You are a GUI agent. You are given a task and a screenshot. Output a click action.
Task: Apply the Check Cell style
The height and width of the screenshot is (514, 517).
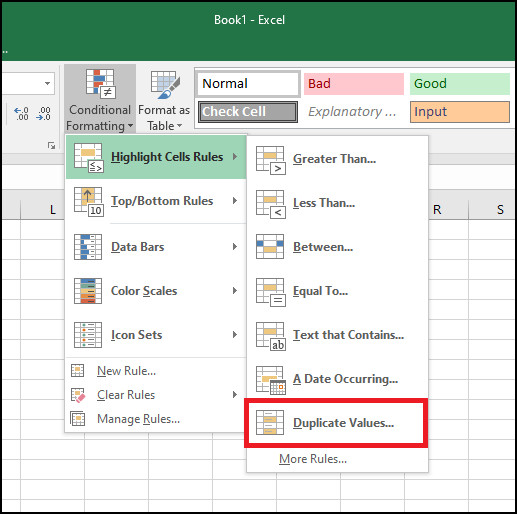point(248,112)
